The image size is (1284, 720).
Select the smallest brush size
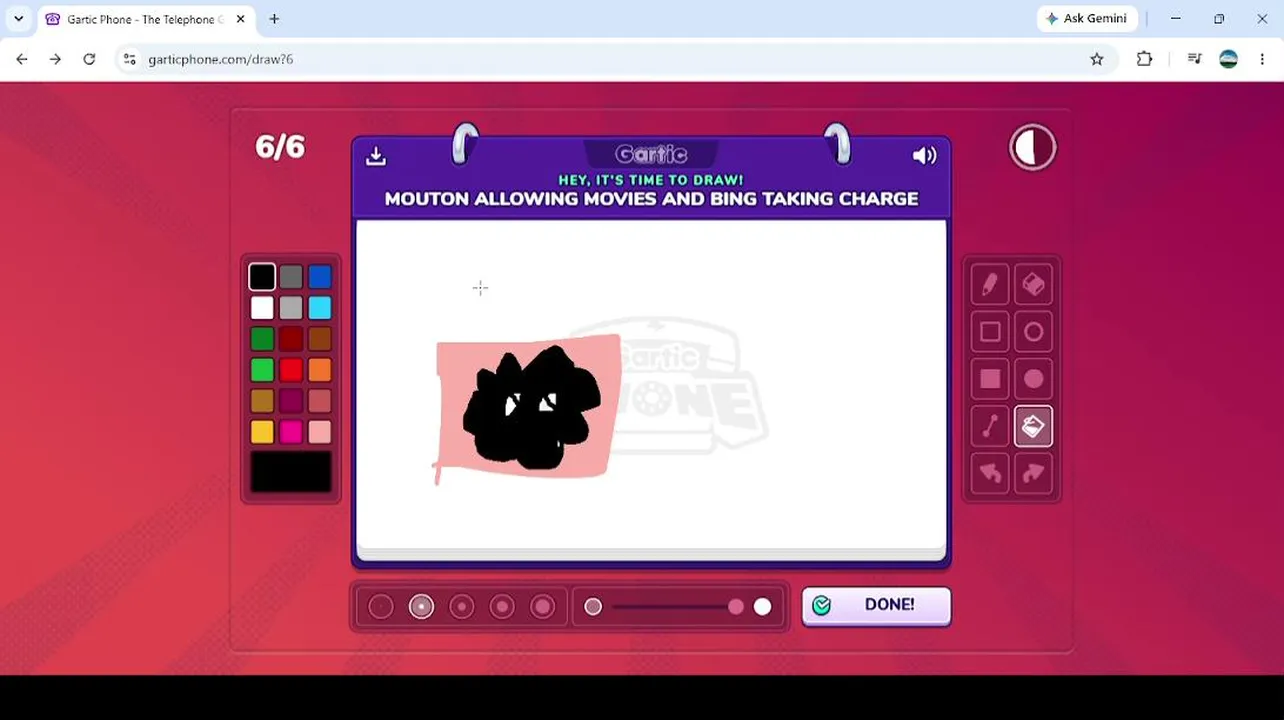pos(381,606)
